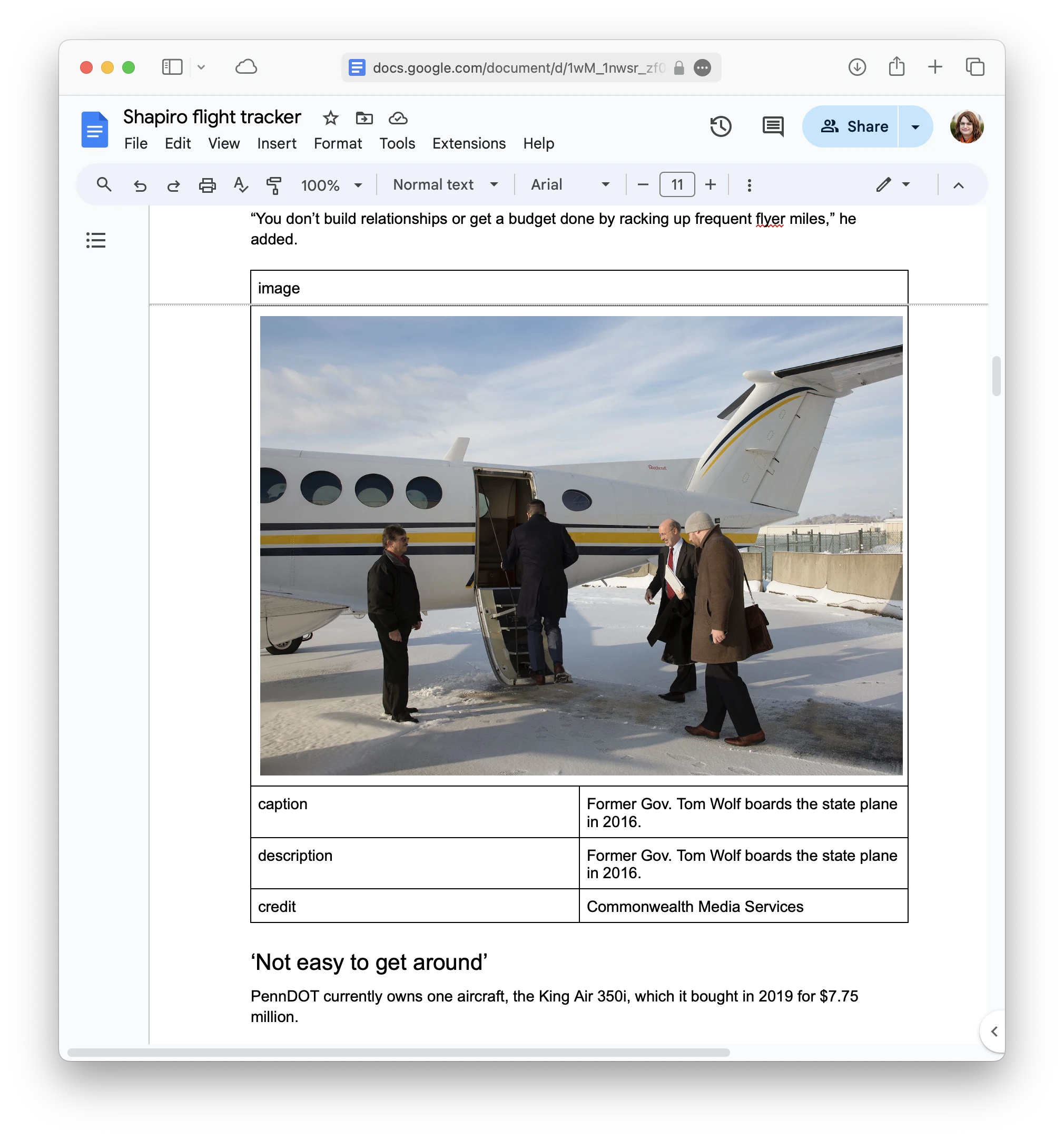This screenshot has width=1064, height=1139.
Task: Open editing mode pencil dropdown
Action: coord(893,184)
